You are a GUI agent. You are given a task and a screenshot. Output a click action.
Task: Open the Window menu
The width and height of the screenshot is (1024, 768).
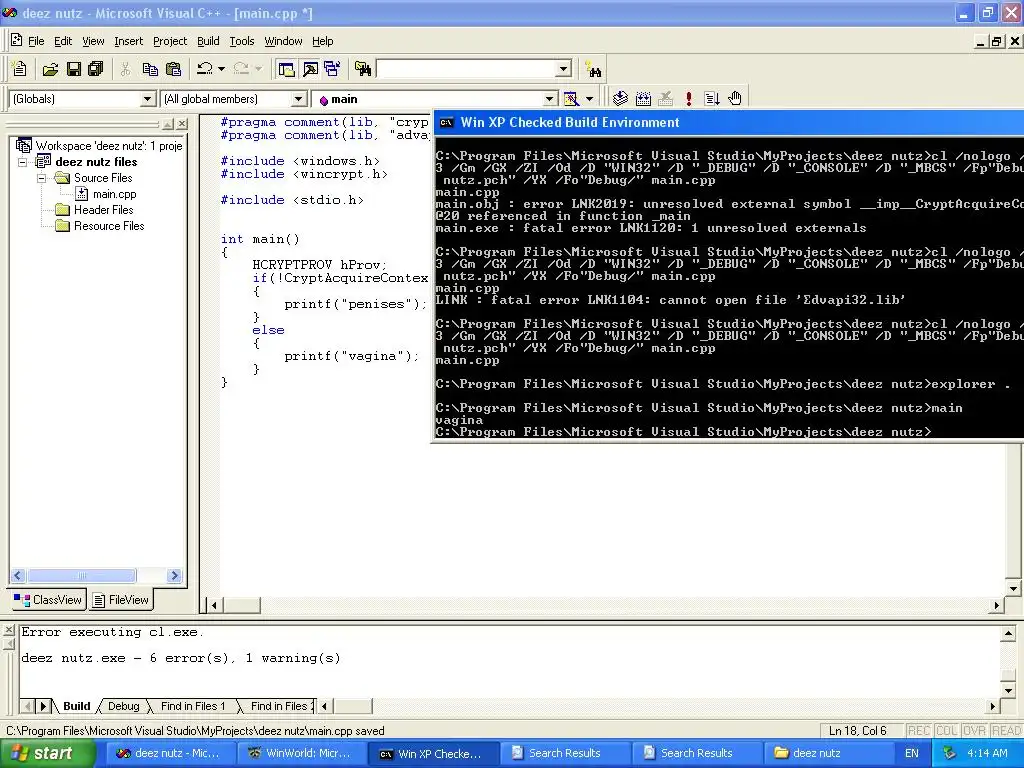click(283, 41)
